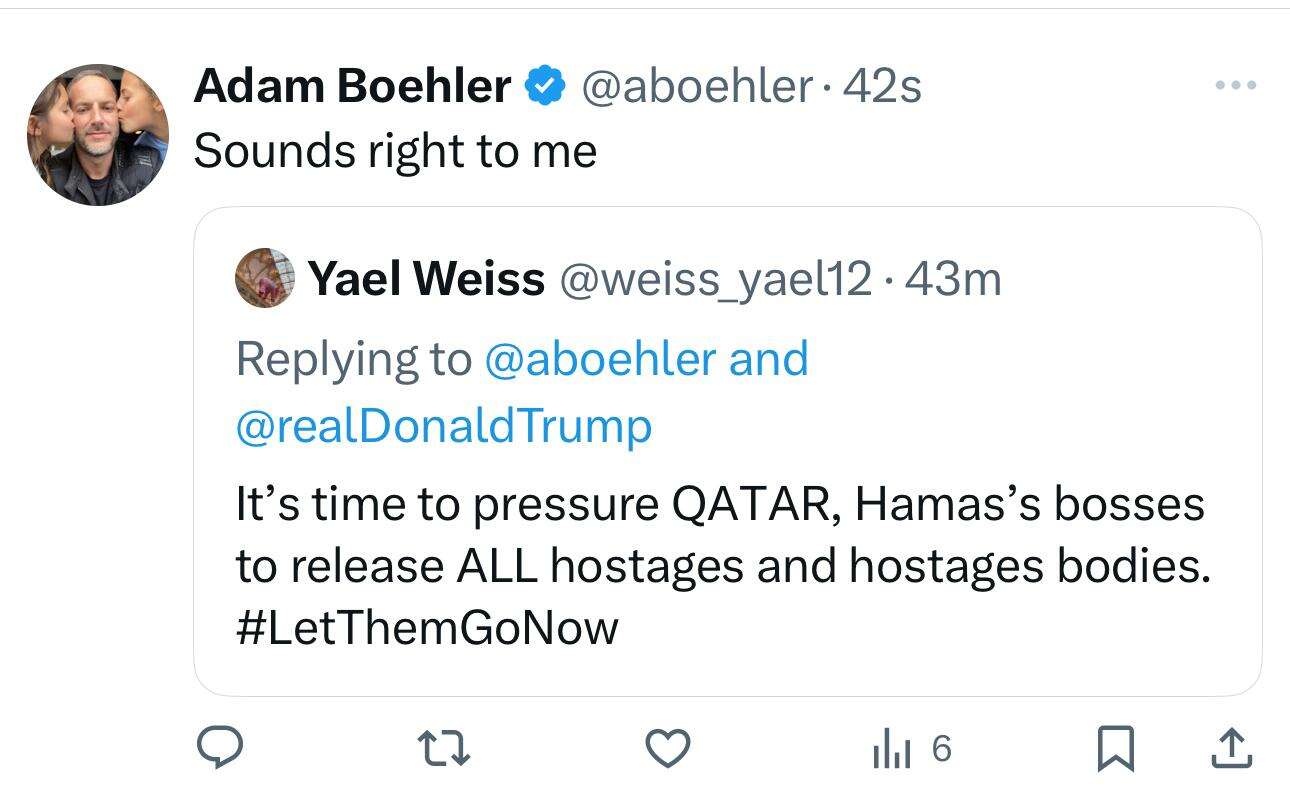This screenshot has height=806, width=1290.
Task: Go to the Adam Boehler display name
Action: pos(352,87)
